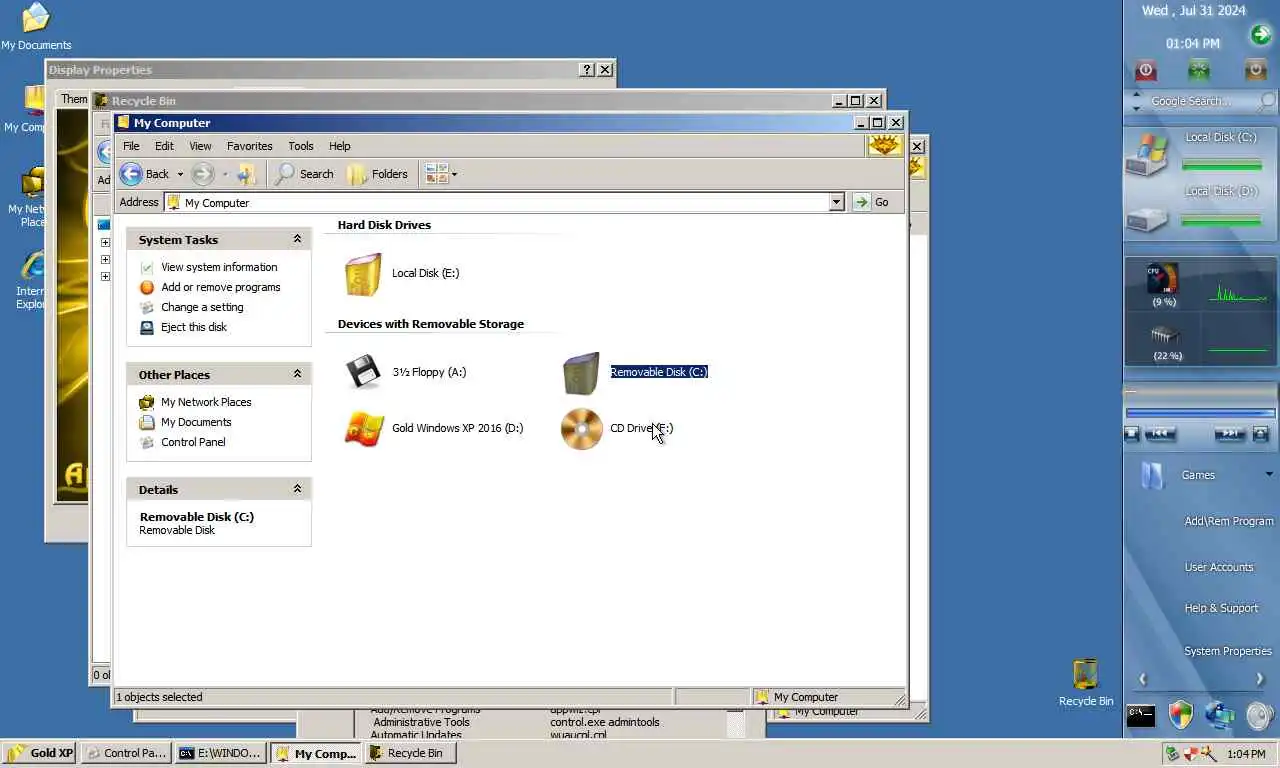Click the My Documents desktop icon
The width and height of the screenshot is (1280, 768).
point(36,26)
